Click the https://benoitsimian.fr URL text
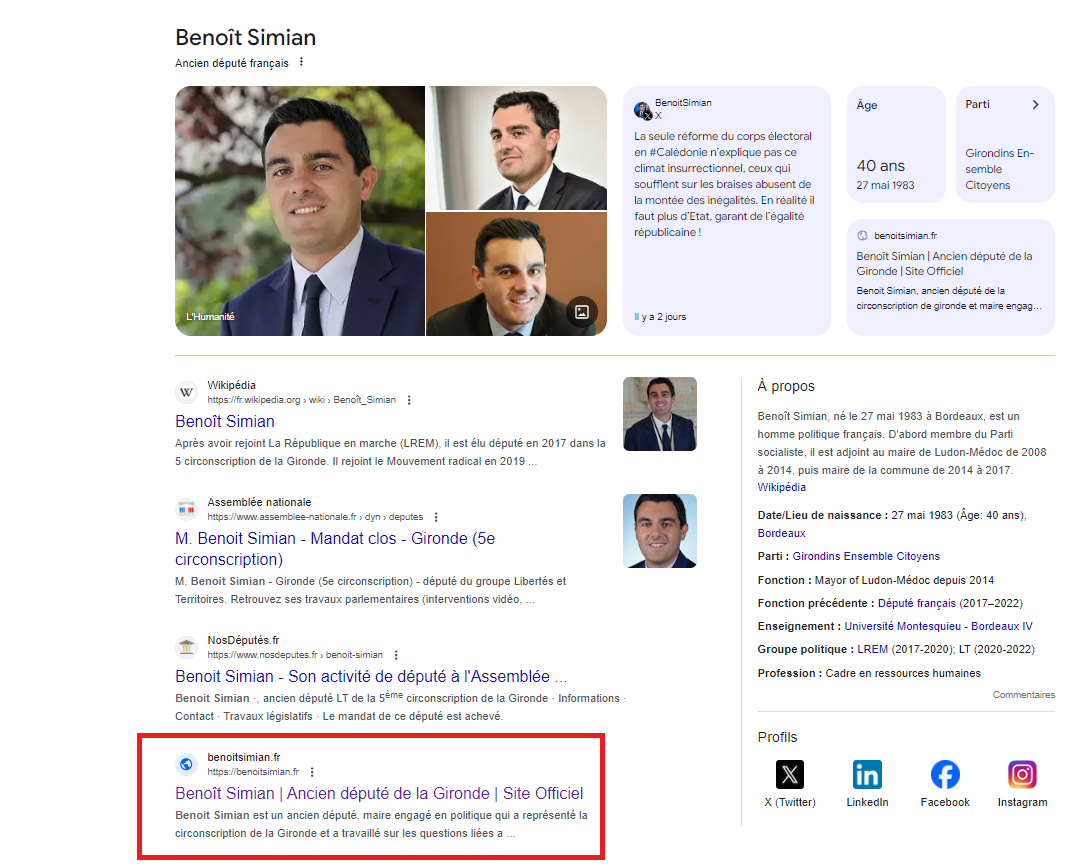The image size is (1074, 864). [253, 772]
